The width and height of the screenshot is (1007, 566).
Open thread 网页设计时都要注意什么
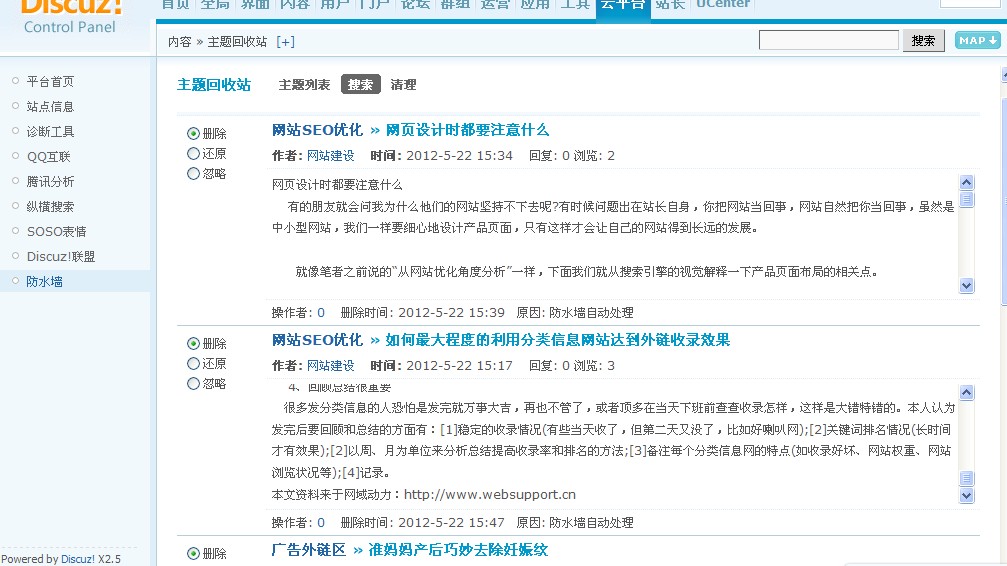[468, 130]
